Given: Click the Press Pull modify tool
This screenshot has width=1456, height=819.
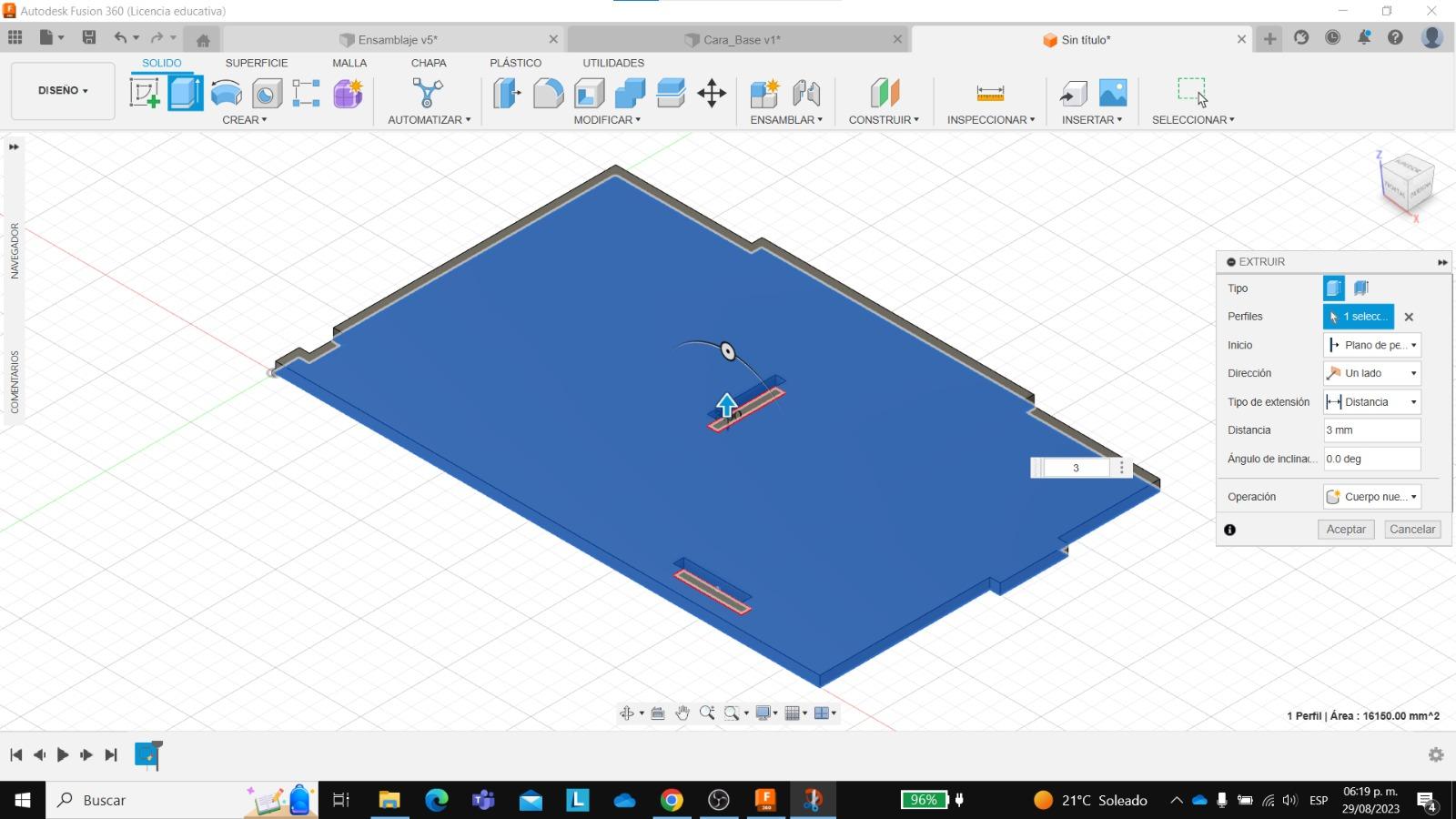Looking at the screenshot, I should [507, 93].
